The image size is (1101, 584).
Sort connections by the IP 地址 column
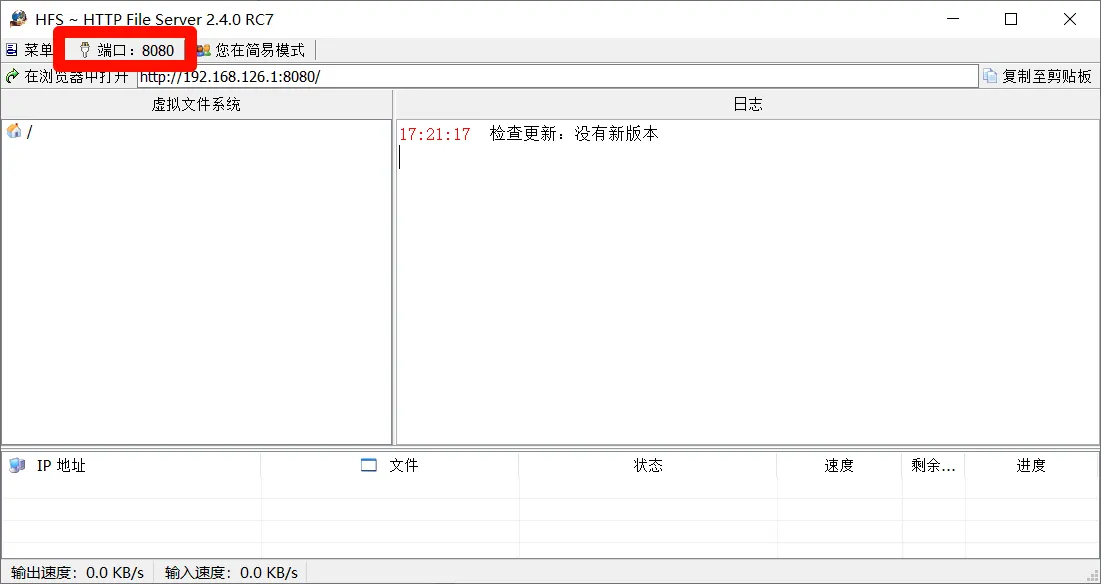pyautogui.click(x=60, y=465)
